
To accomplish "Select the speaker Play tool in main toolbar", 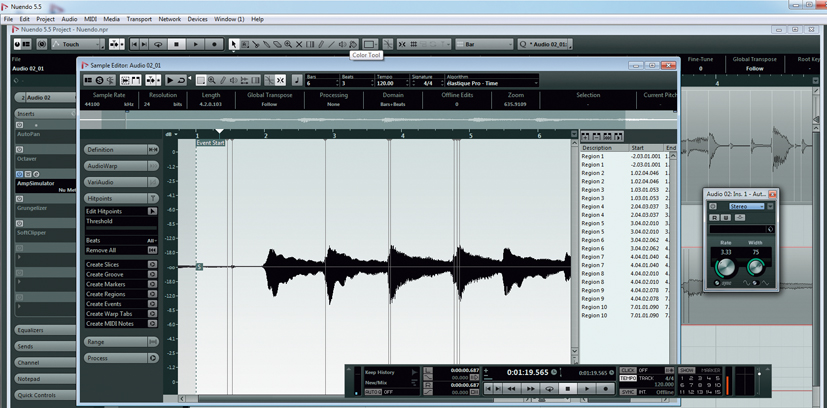I will [342, 45].
